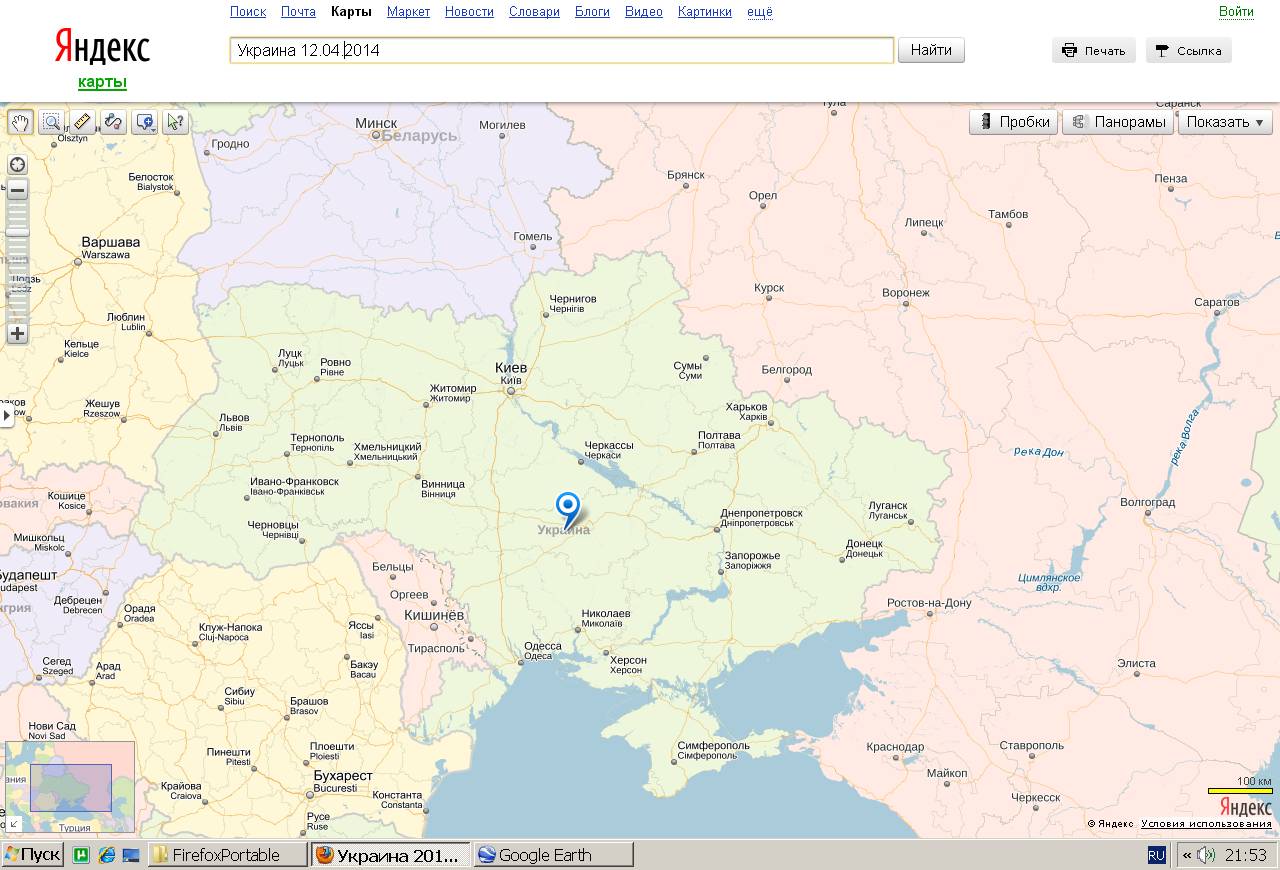Select the hand pan tool
The image size is (1280, 870).
point(20,122)
